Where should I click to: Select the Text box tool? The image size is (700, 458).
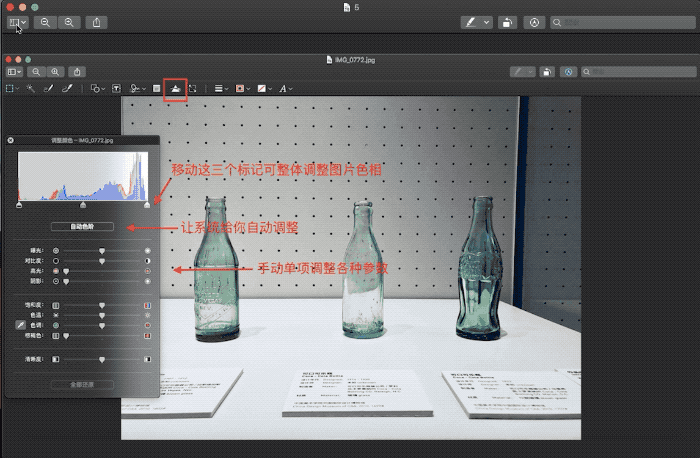(x=116, y=88)
